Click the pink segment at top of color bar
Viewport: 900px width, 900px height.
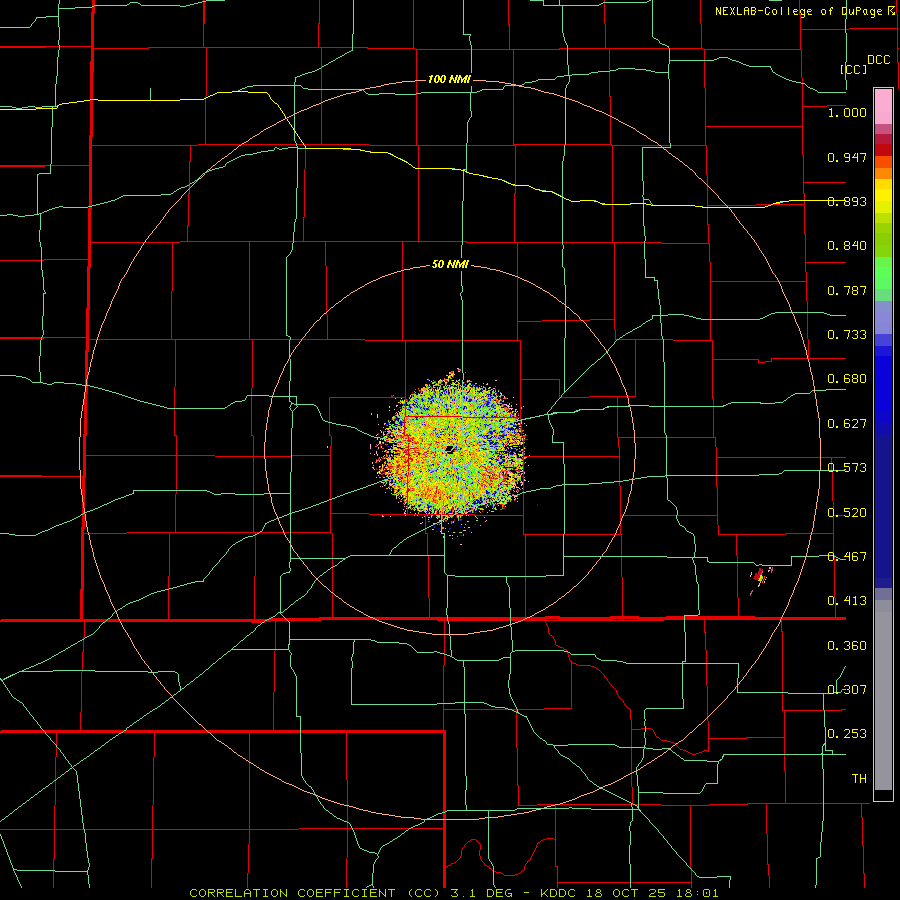[883, 106]
